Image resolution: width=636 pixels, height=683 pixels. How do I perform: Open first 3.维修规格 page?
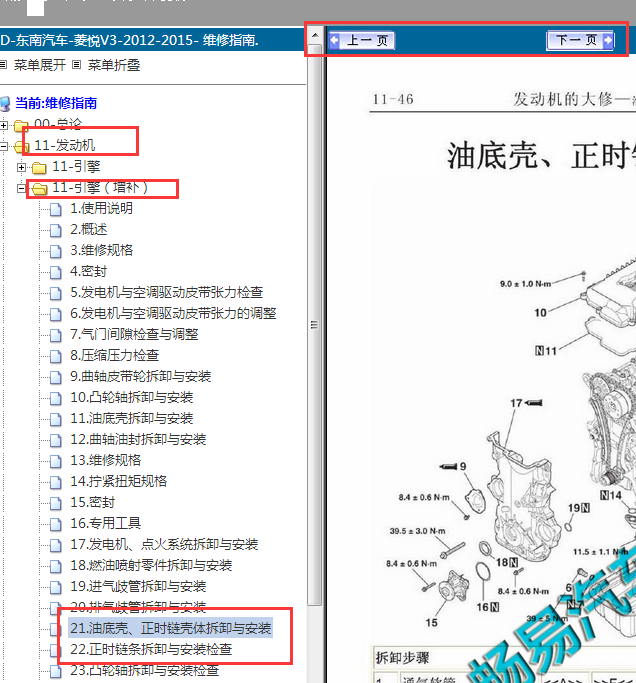101,250
